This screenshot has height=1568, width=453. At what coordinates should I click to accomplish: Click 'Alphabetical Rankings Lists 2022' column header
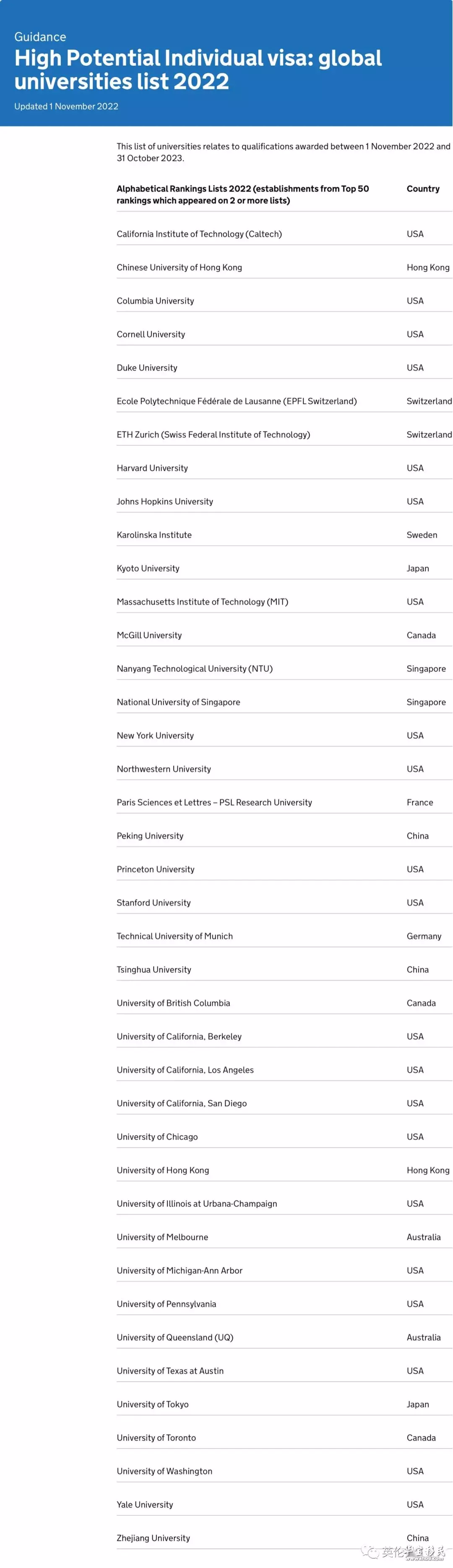tap(243, 195)
